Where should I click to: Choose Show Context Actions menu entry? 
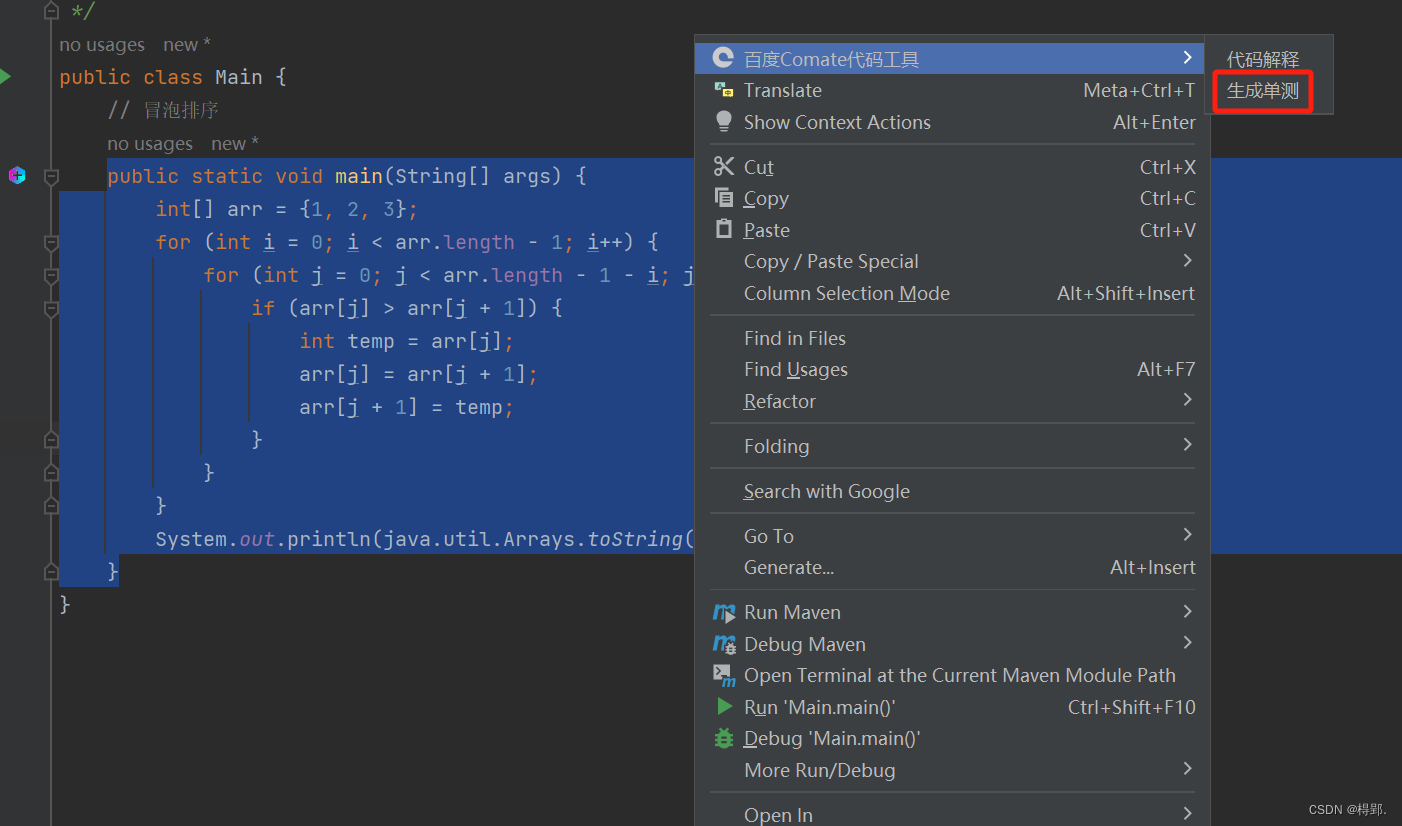[x=953, y=122]
